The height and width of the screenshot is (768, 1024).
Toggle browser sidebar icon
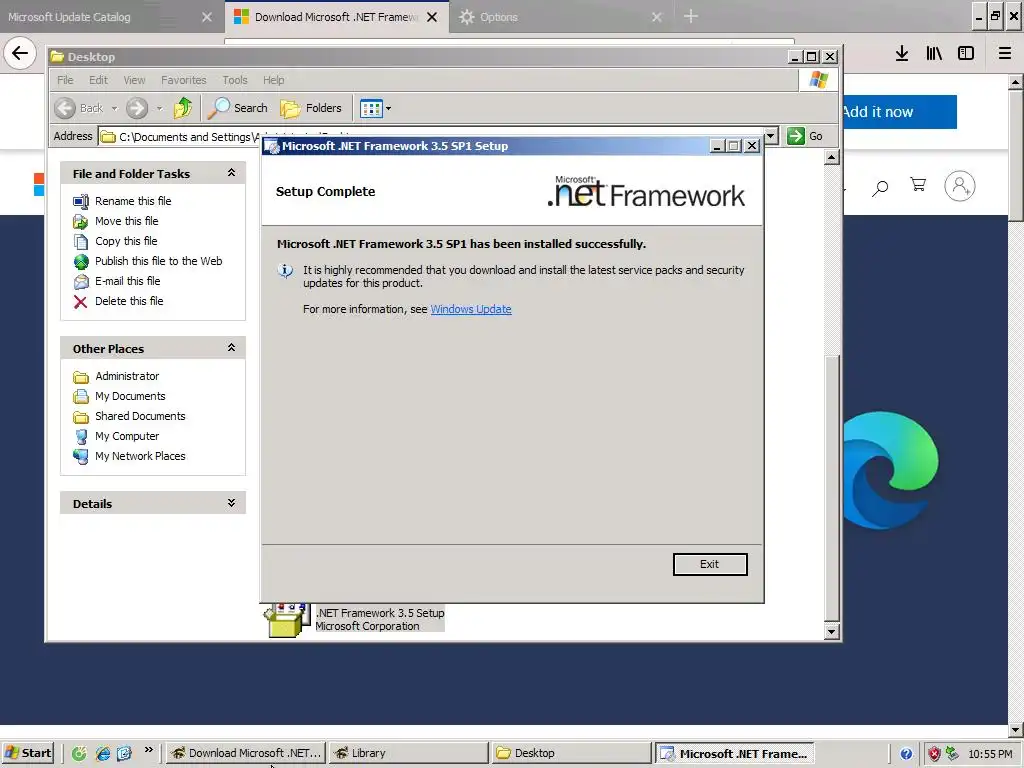[966, 54]
